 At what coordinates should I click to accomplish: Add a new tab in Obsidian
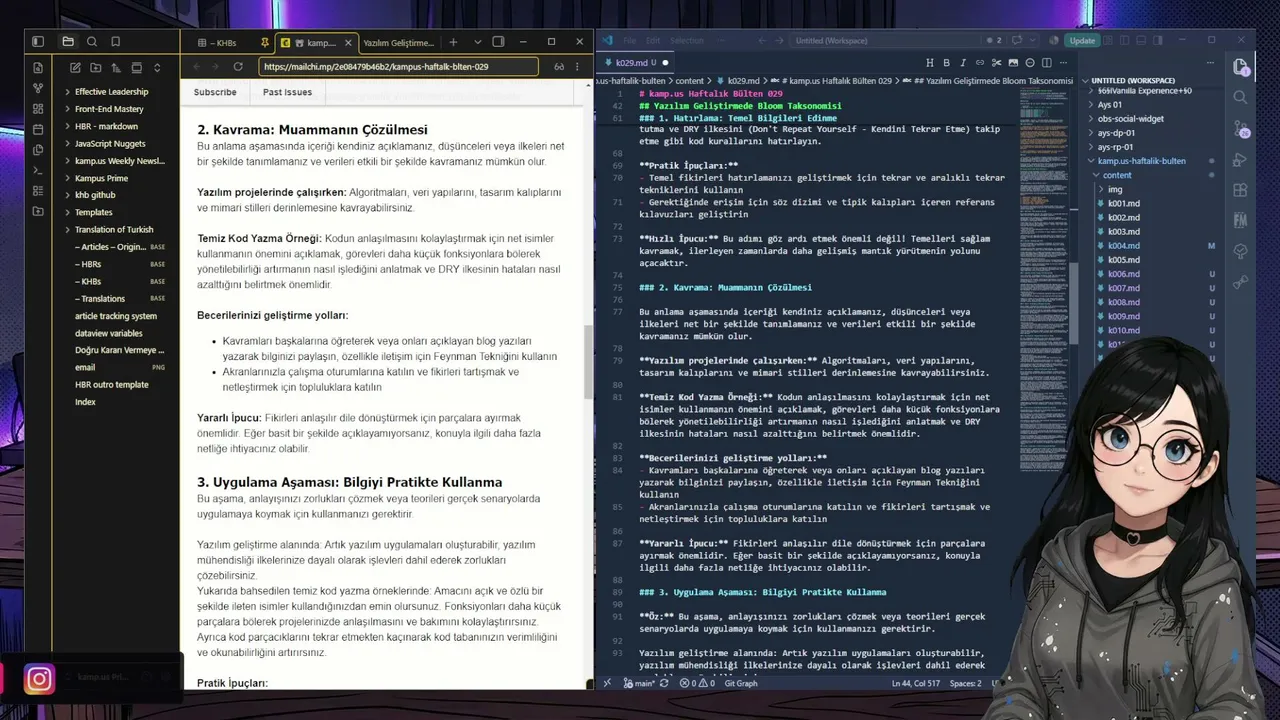453,42
